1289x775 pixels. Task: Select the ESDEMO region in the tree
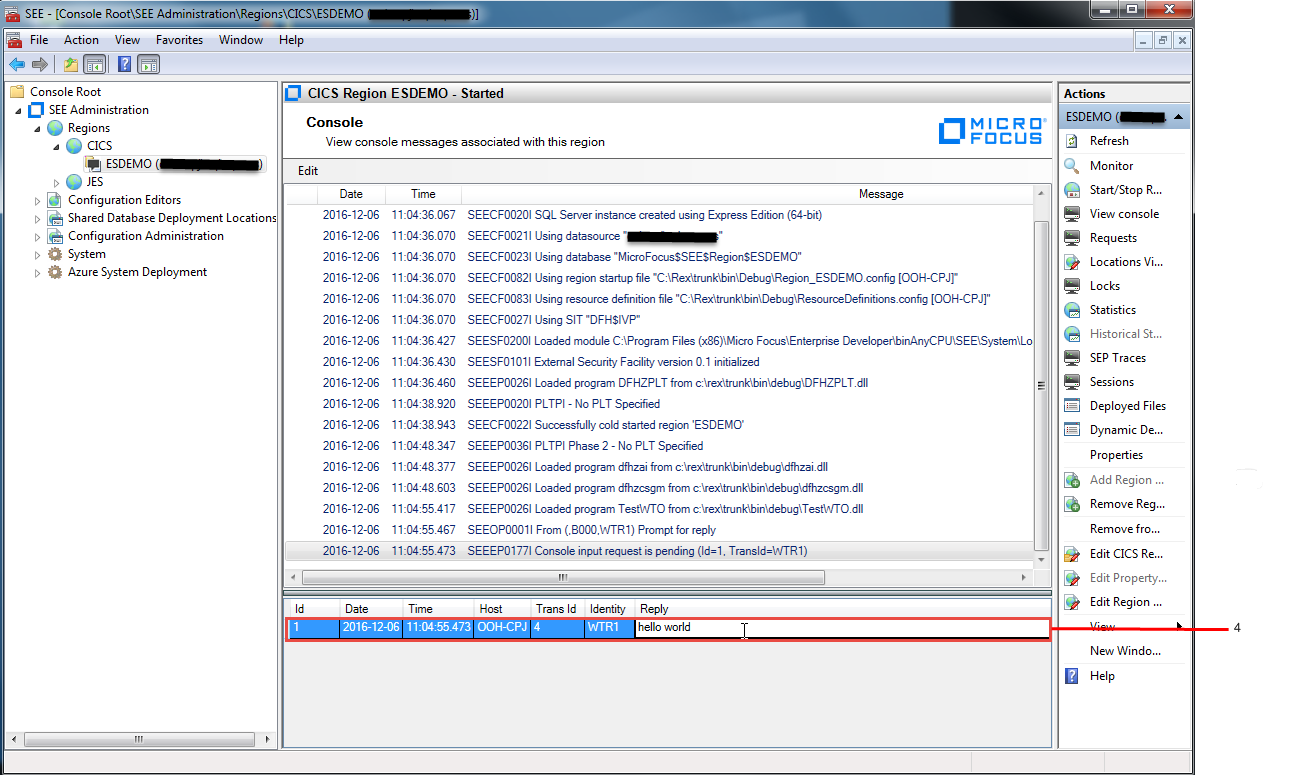[x=184, y=164]
